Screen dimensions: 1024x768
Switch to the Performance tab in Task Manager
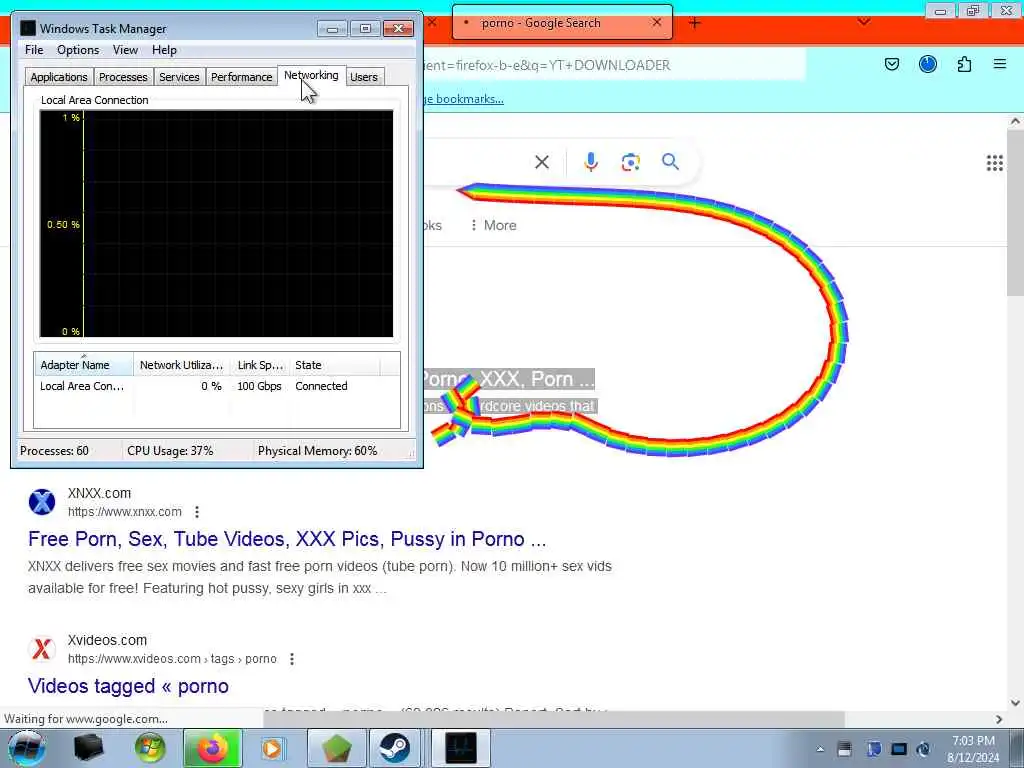pyautogui.click(x=241, y=77)
